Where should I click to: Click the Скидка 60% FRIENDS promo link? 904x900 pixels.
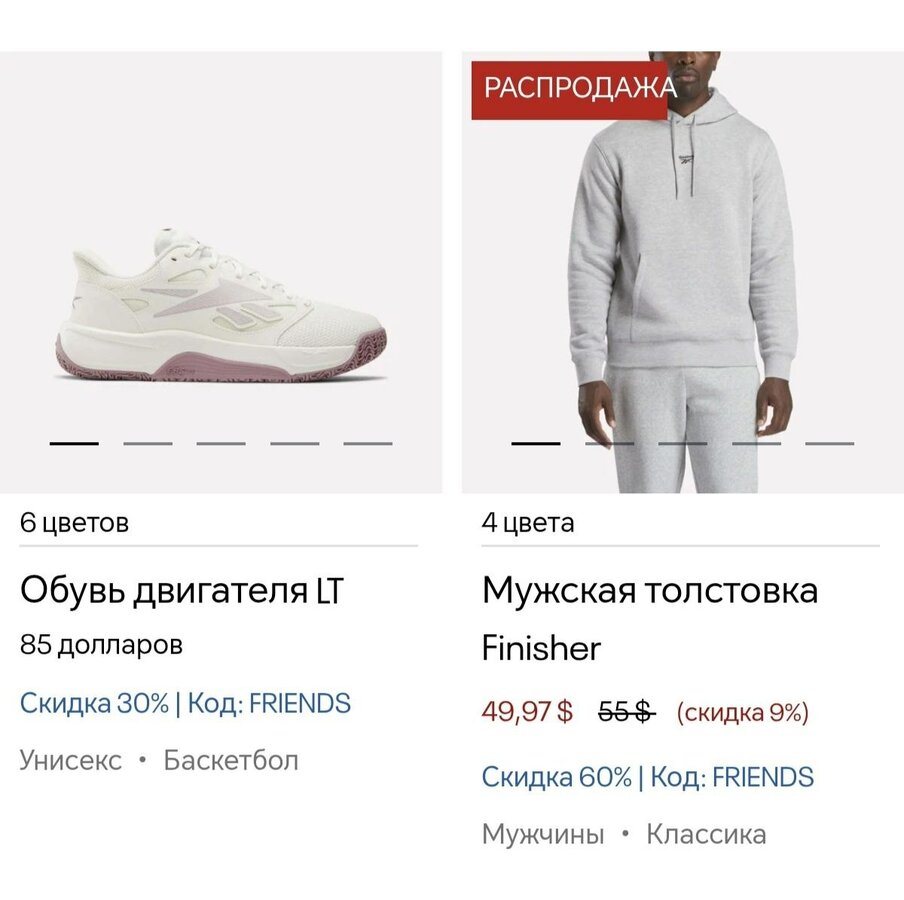pos(647,777)
